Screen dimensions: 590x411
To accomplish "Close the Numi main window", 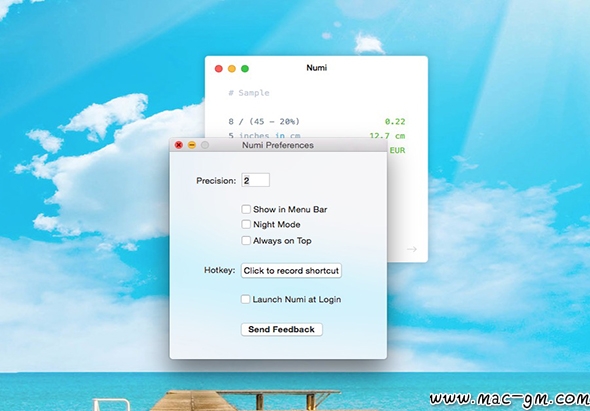I will point(219,68).
